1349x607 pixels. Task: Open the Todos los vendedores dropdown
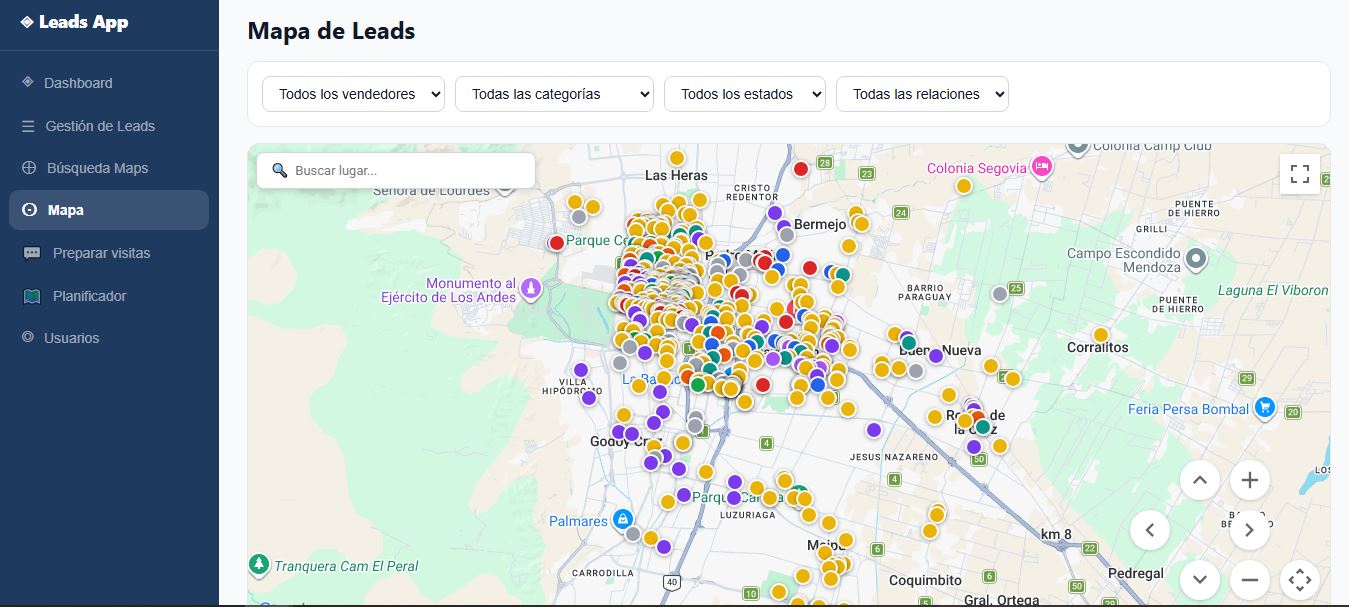point(353,93)
